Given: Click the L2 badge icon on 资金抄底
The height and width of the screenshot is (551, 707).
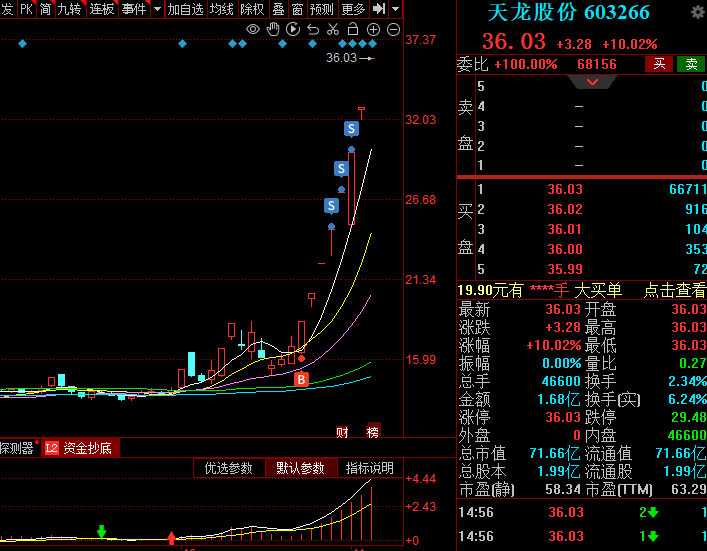Looking at the screenshot, I should point(52,448).
